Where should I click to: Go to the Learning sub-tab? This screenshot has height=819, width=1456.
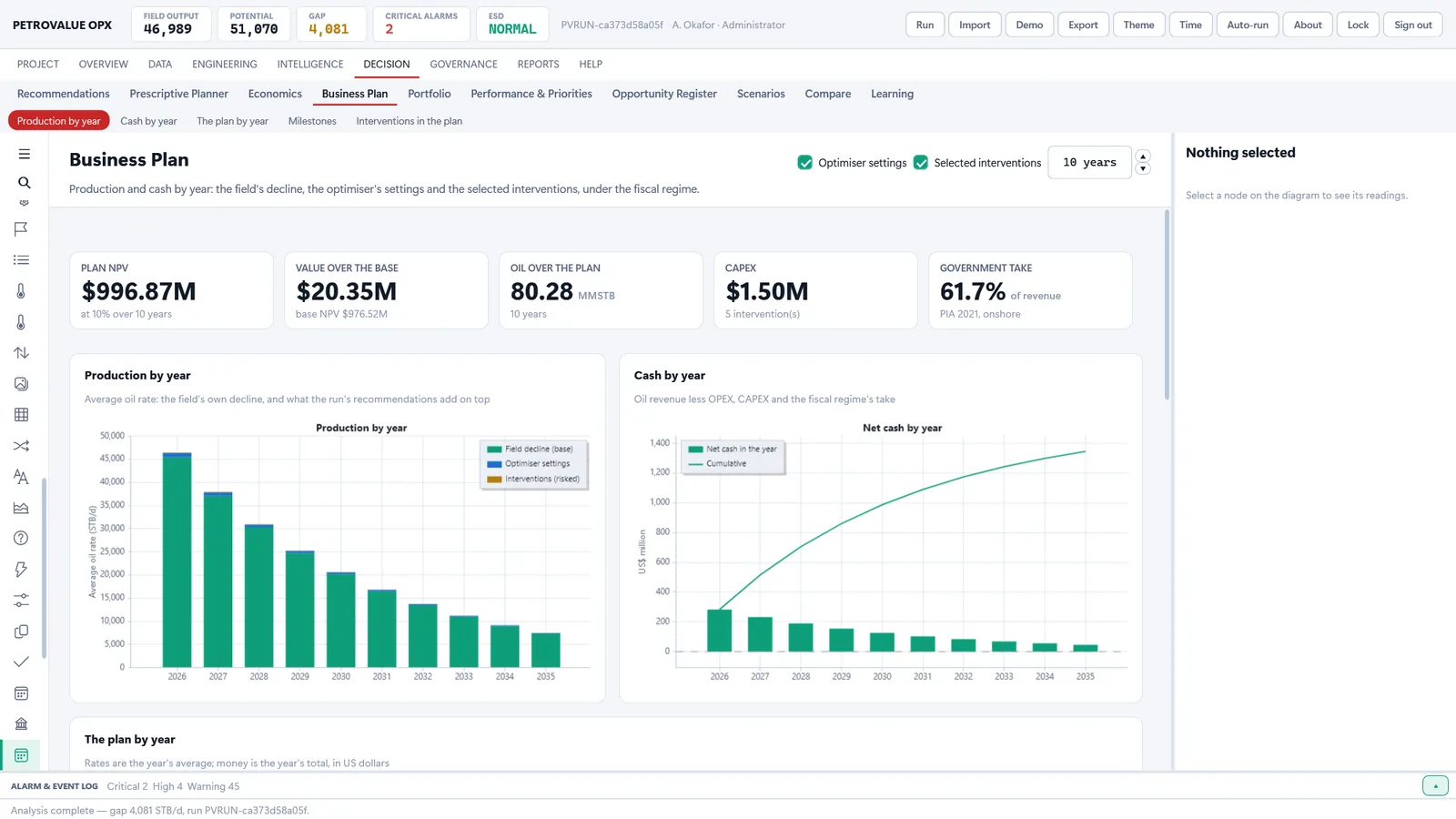pos(892,94)
